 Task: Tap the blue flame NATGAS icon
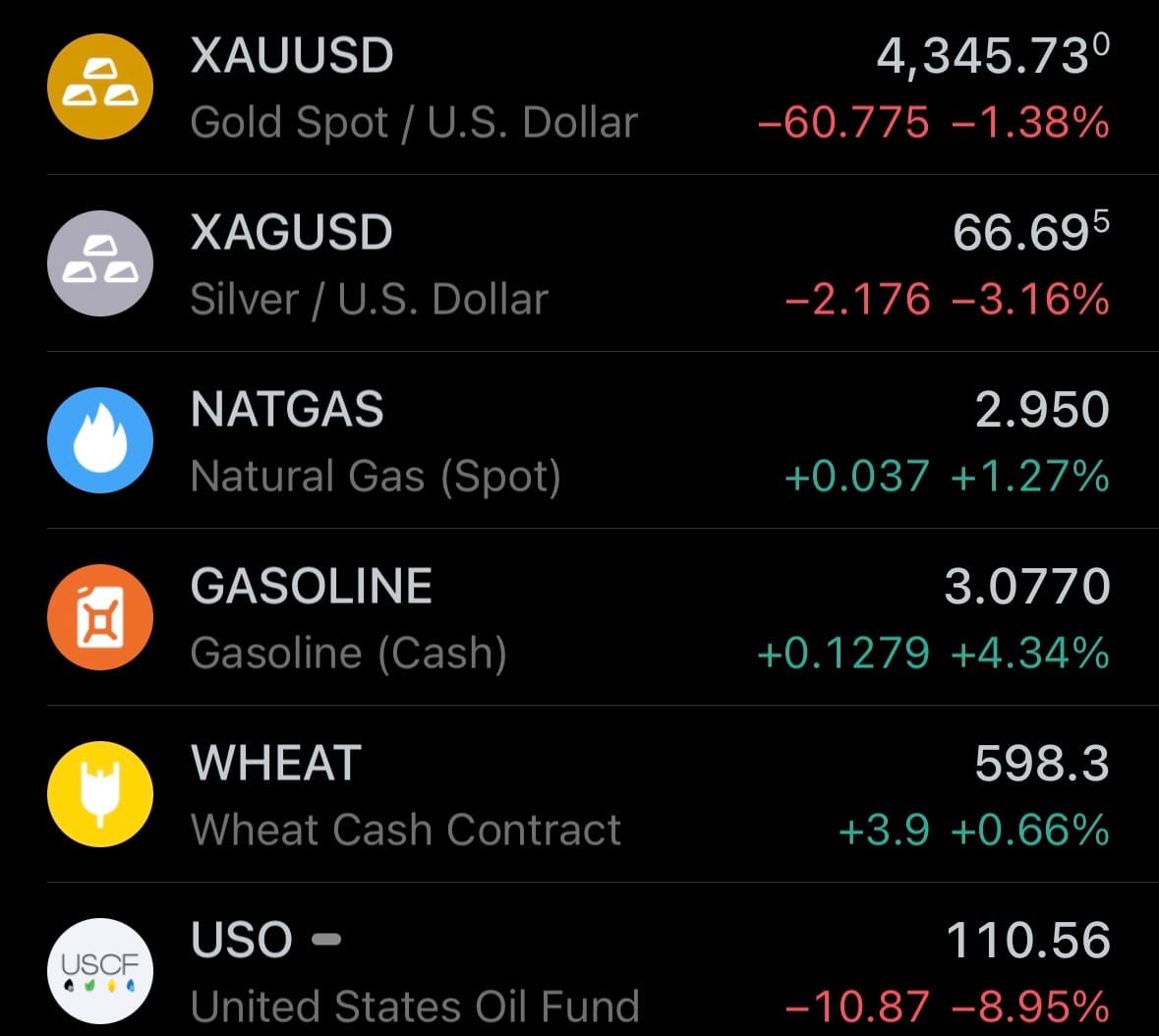click(x=100, y=440)
